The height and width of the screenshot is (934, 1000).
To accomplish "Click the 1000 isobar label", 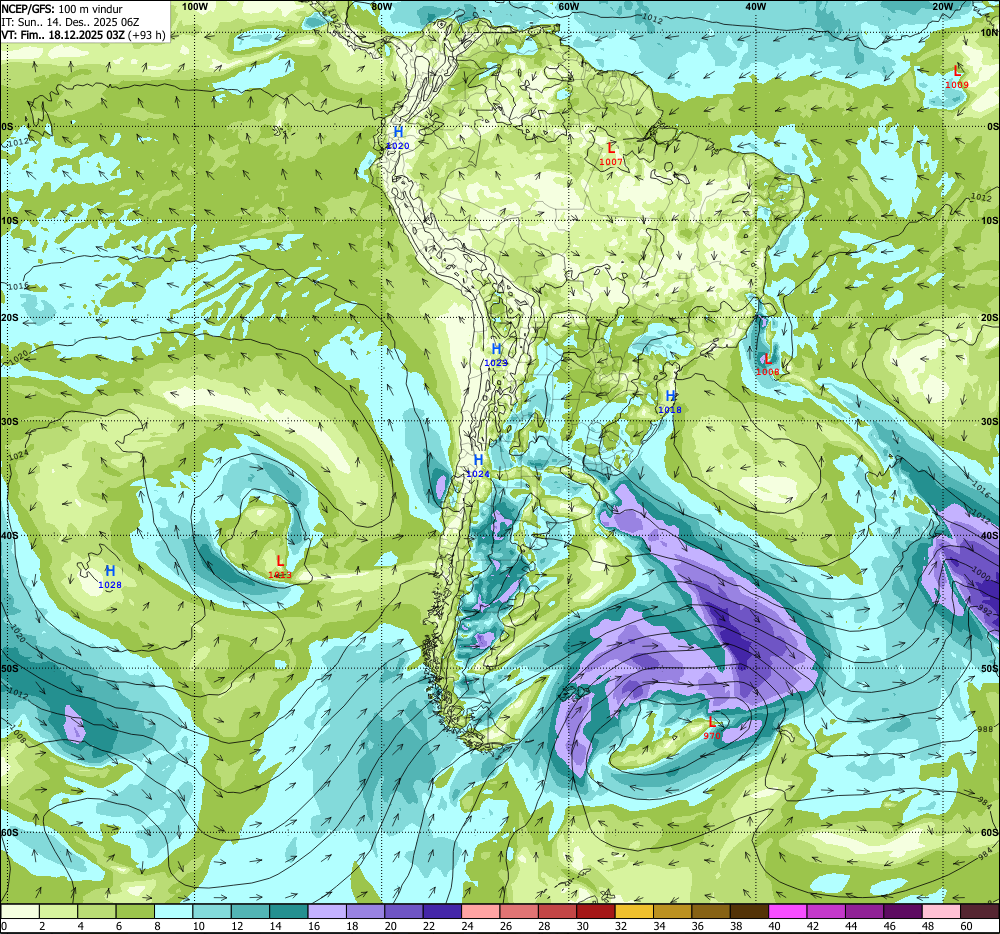I will [x=982, y=573].
